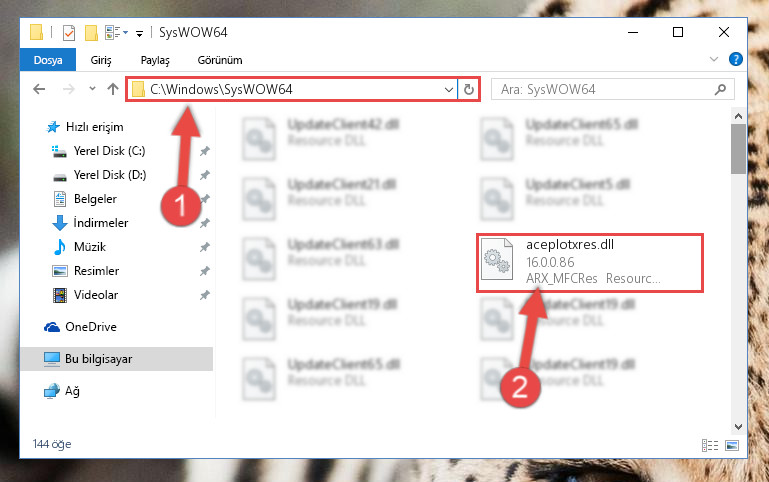
Task: Click the back navigation arrow
Action: click(x=39, y=89)
